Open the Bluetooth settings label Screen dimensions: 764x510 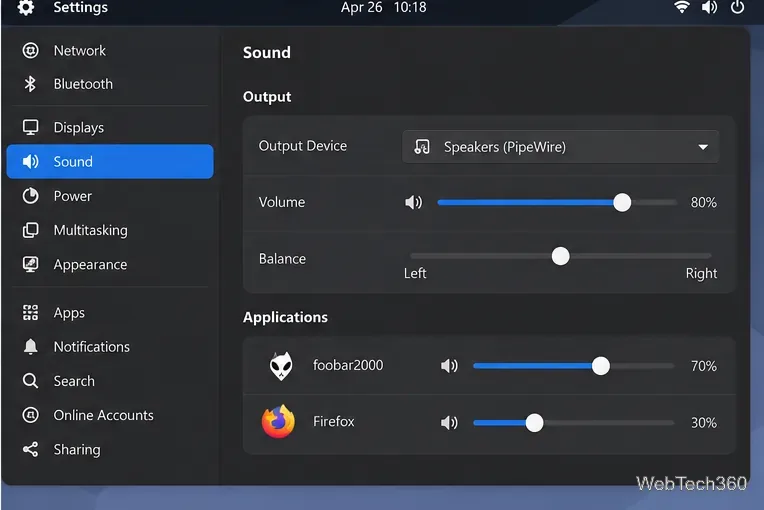(83, 84)
